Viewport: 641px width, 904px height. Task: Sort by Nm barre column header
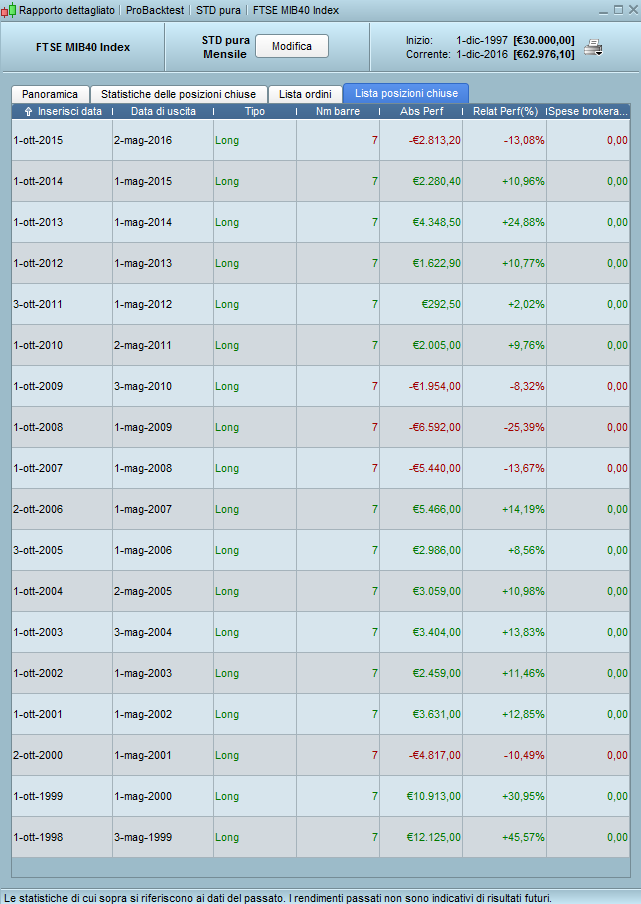(338, 111)
